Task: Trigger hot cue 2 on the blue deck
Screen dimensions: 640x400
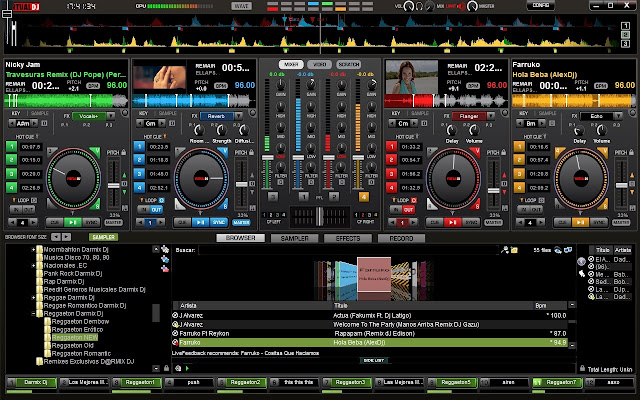Action: 139,160
